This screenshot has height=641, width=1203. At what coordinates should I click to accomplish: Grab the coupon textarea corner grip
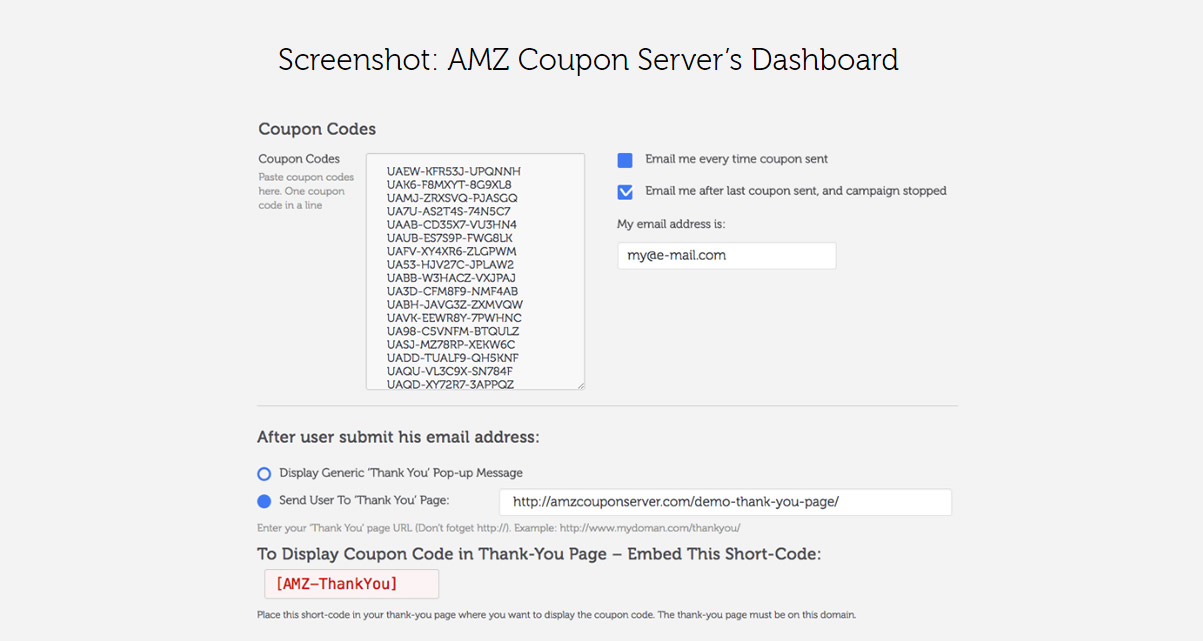[x=579, y=384]
